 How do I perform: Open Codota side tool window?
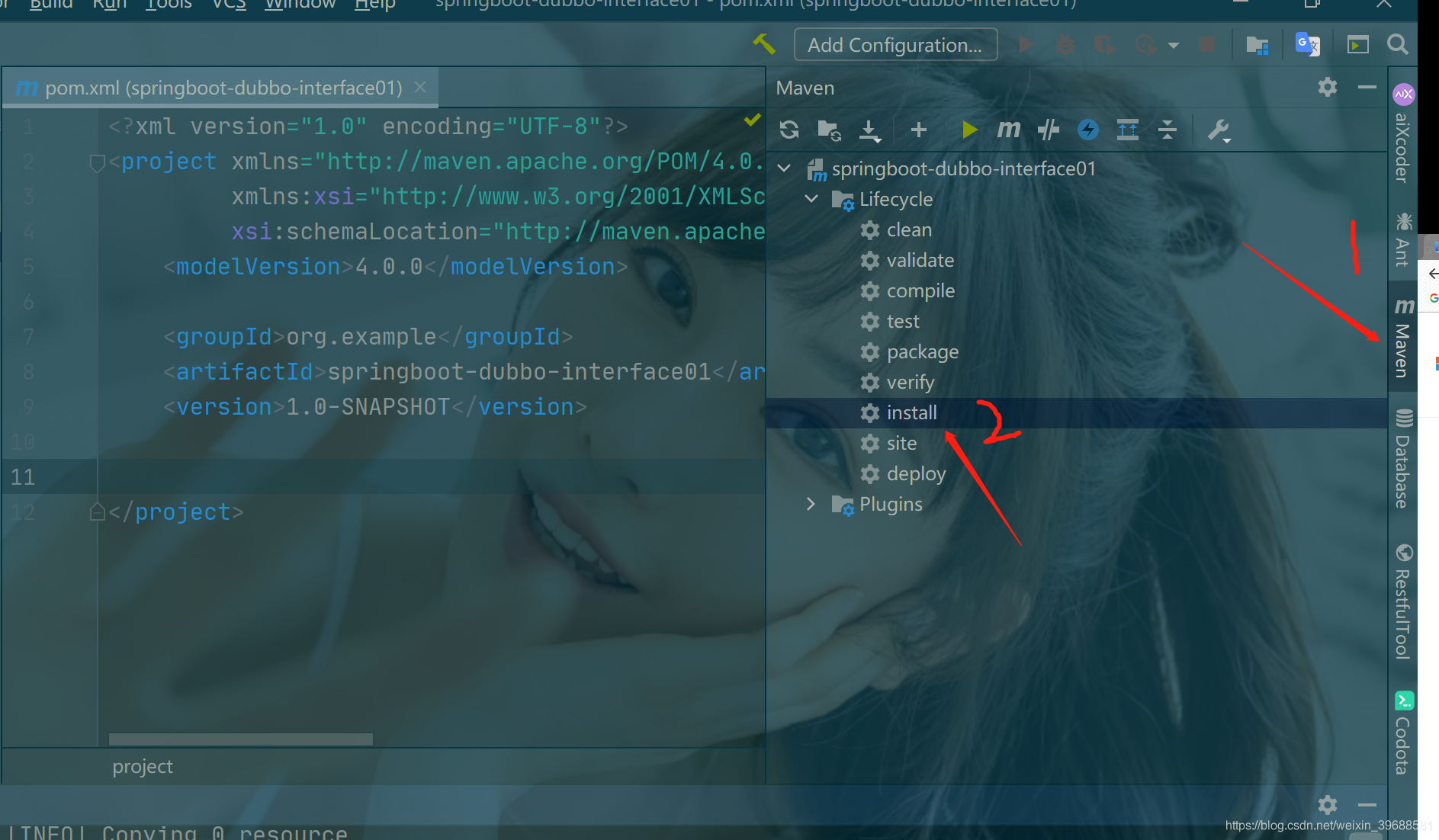(1403, 733)
